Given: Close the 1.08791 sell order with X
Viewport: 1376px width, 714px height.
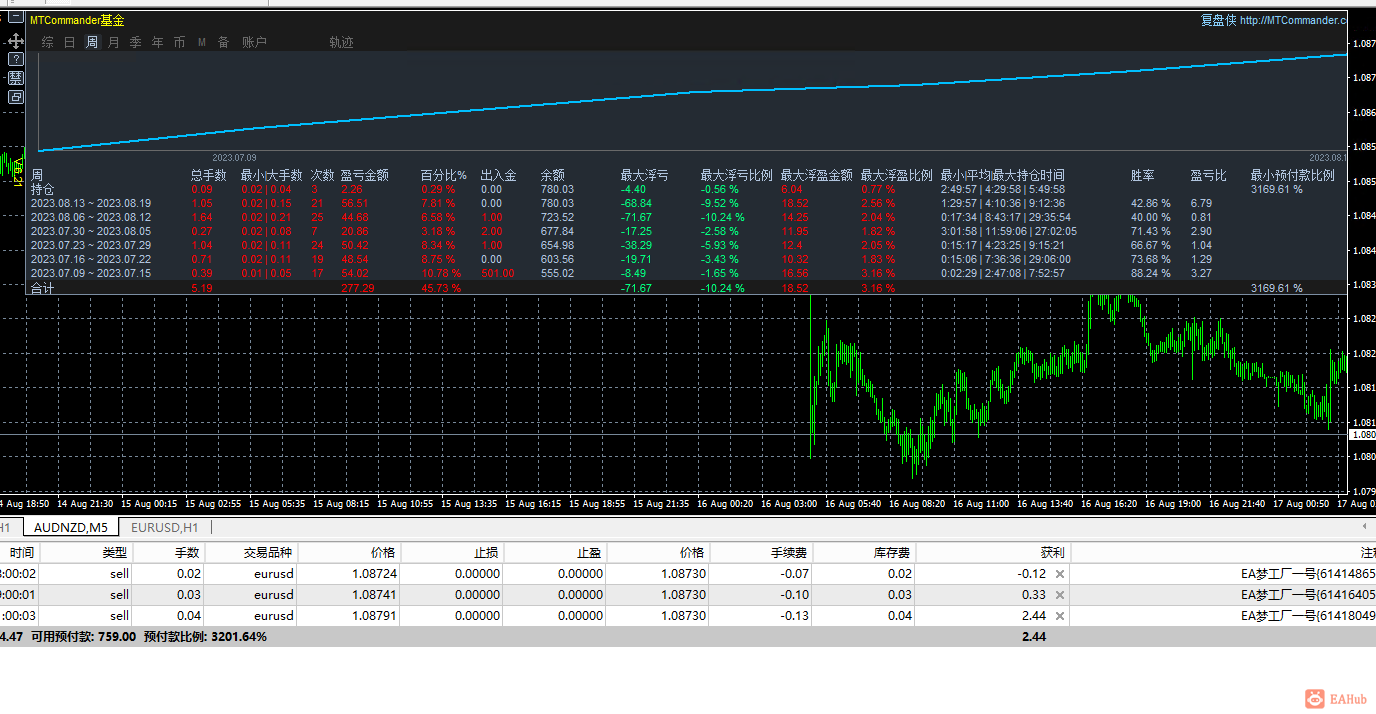Looking at the screenshot, I should coord(1060,616).
